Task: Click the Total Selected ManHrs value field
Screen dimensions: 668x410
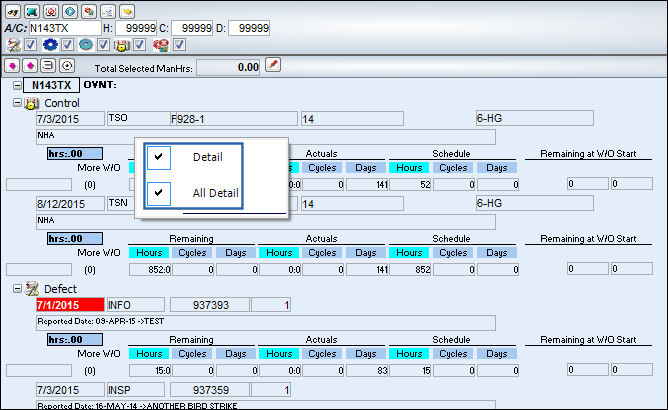Action: [228, 67]
